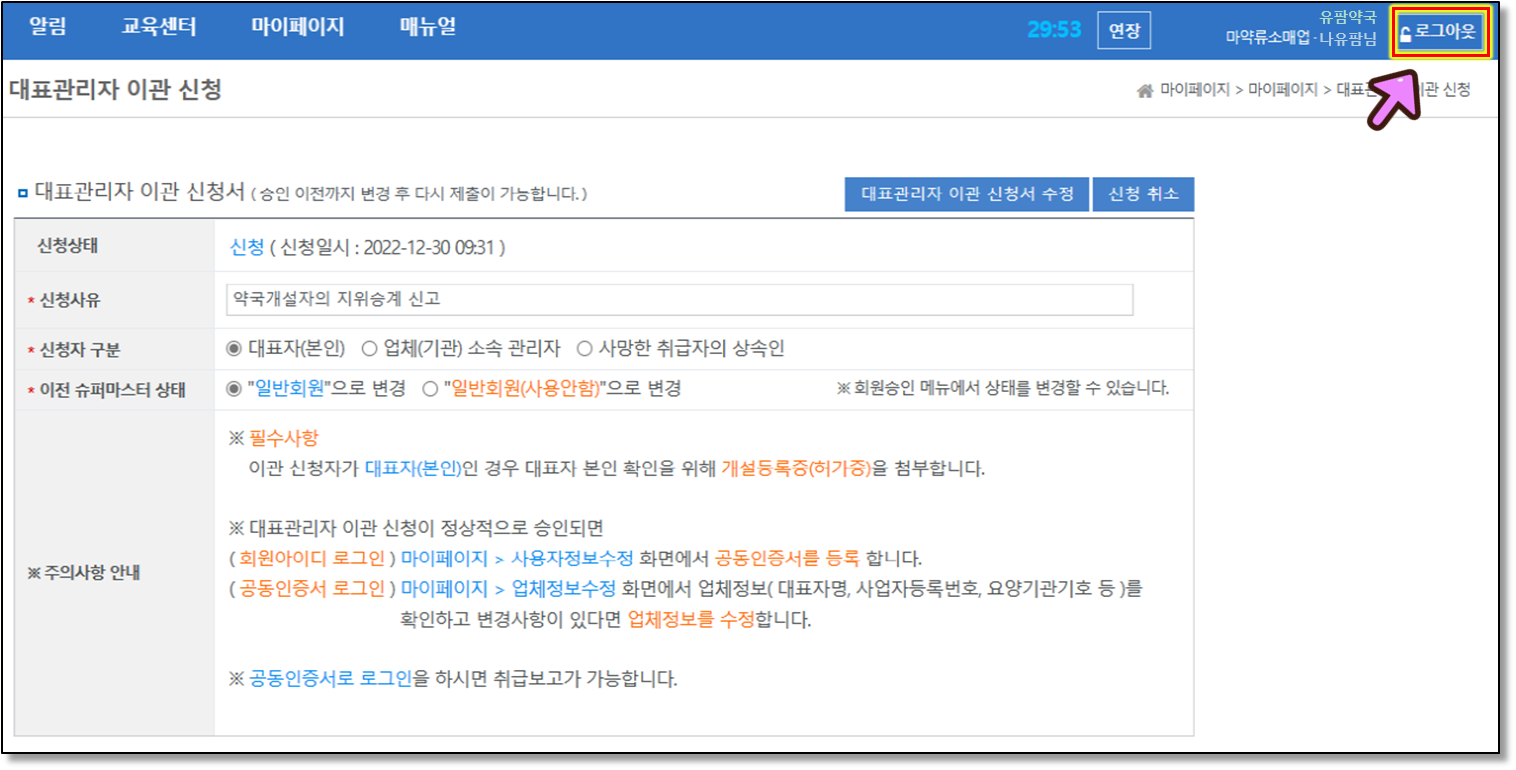
Task: Pick the "일반회원"으로 변경 radio option
Action: [234, 389]
